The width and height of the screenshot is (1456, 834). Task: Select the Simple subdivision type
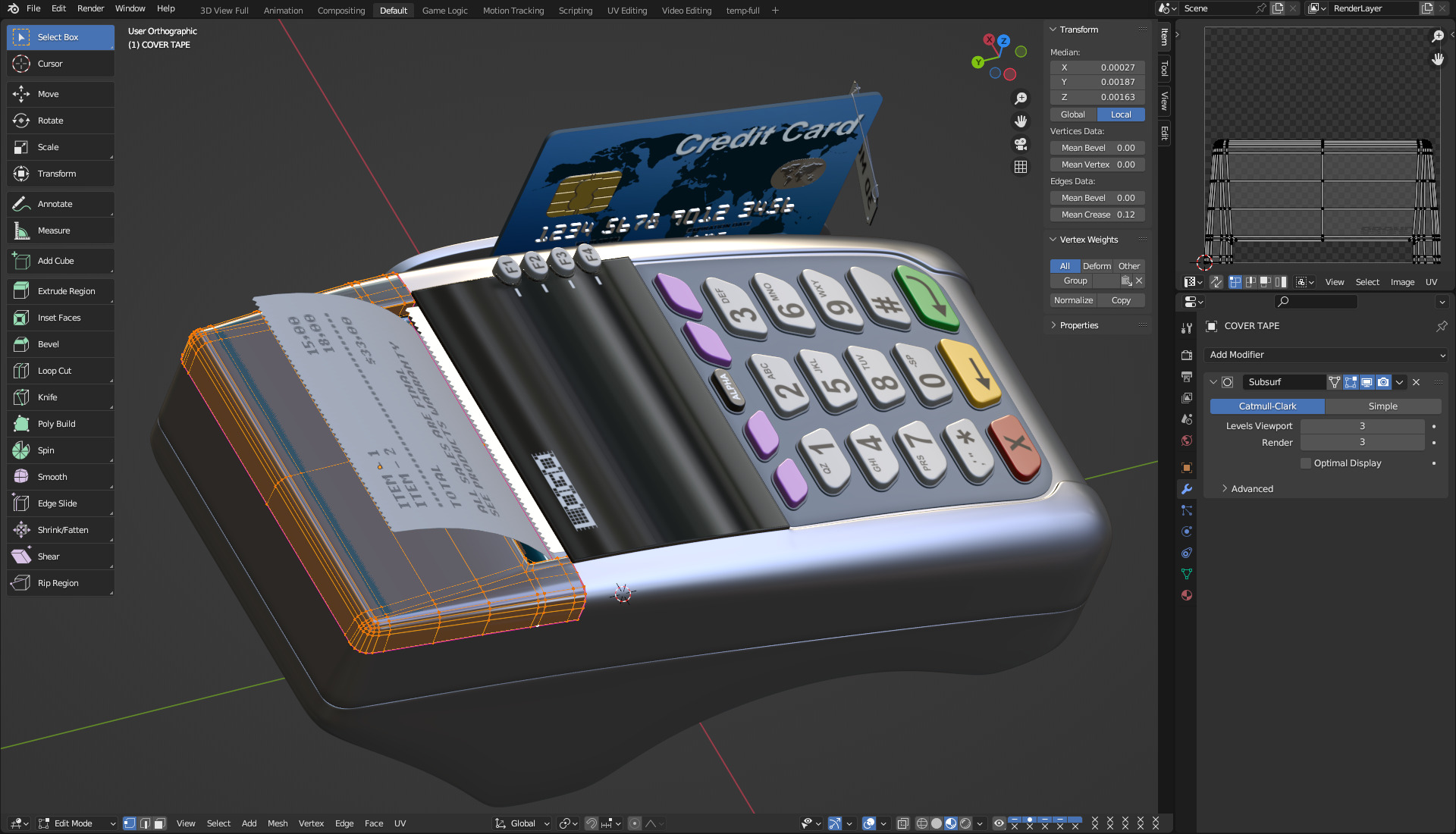[1382, 406]
